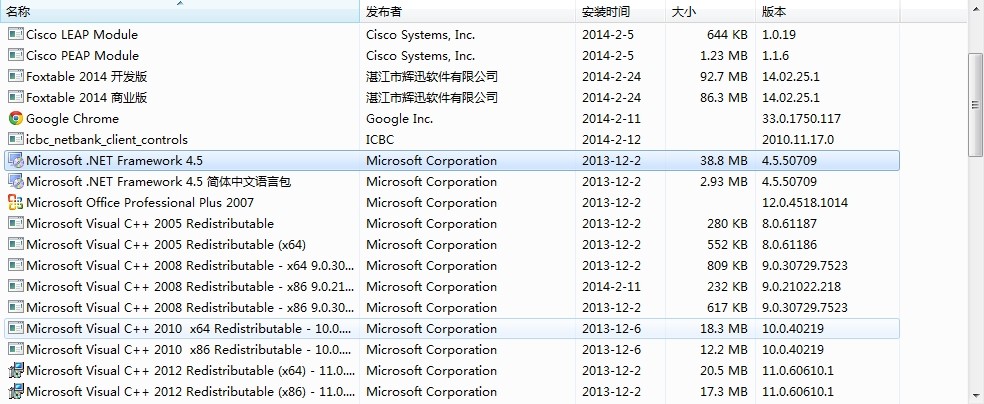Sort list by 名称 column header

tap(179, 11)
